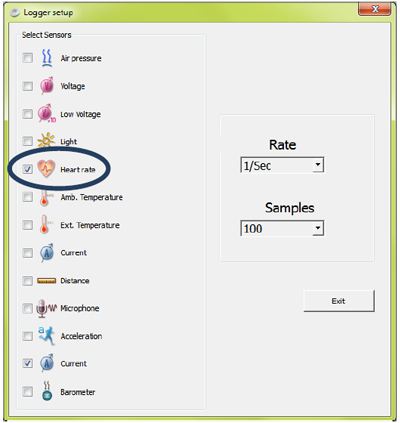Click the Low Voltage sensor icon

point(47,114)
